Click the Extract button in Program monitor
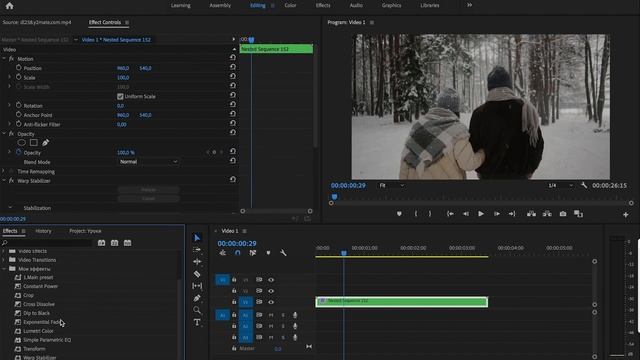 pyautogui.click(x=547, y=214)
